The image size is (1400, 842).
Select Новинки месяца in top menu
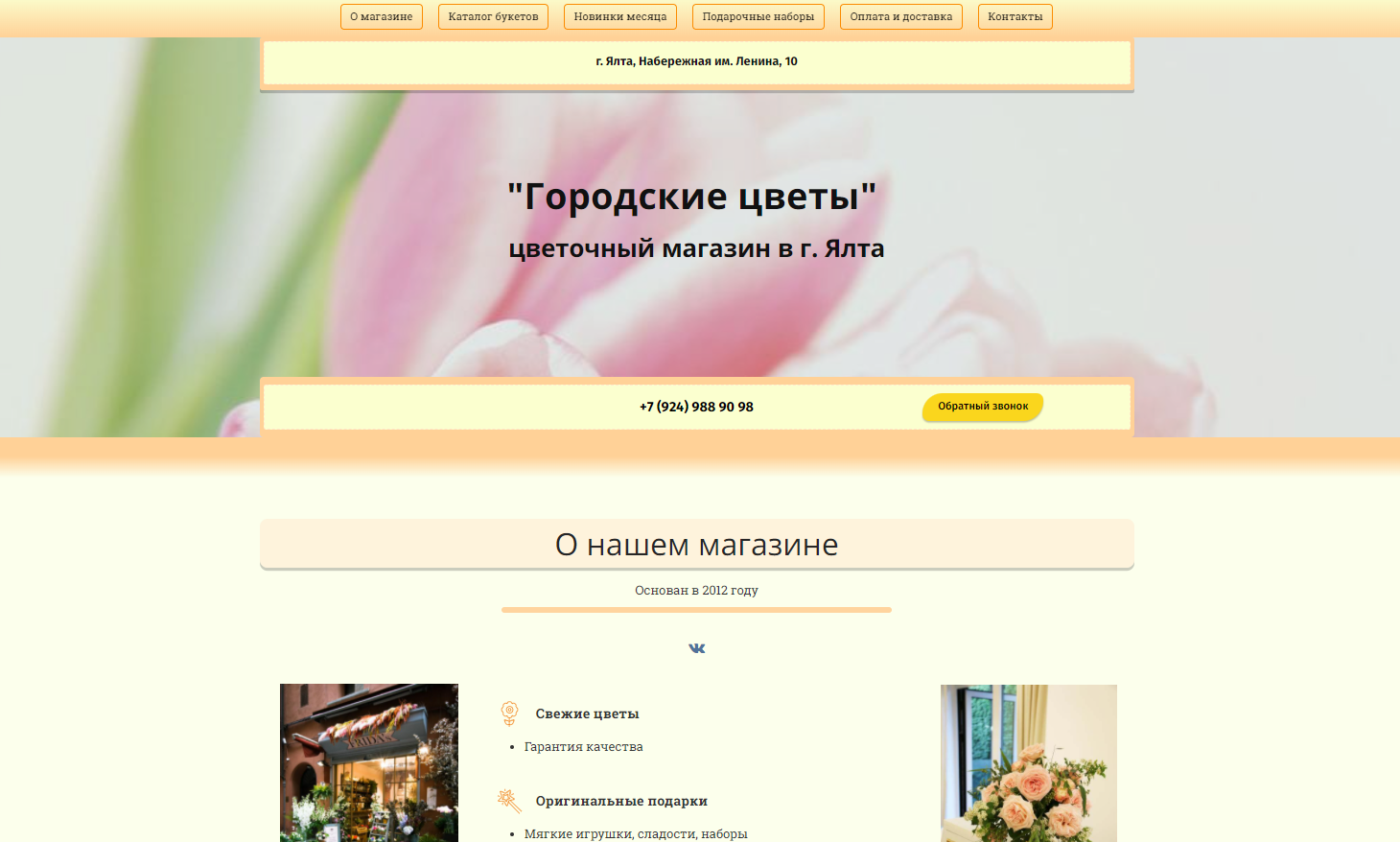click(x=619, y=17)
